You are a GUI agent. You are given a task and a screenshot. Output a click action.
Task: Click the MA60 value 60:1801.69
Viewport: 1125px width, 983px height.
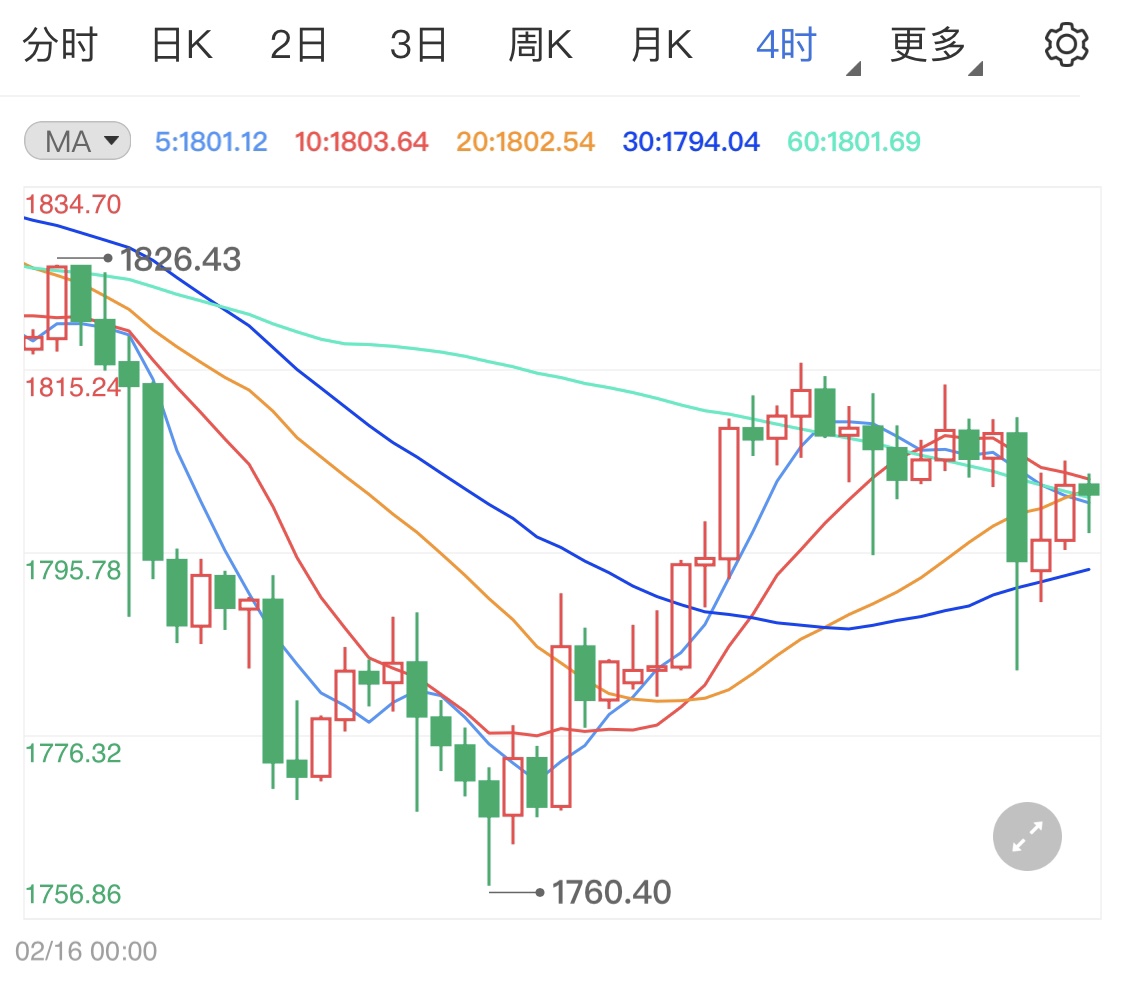854,141
